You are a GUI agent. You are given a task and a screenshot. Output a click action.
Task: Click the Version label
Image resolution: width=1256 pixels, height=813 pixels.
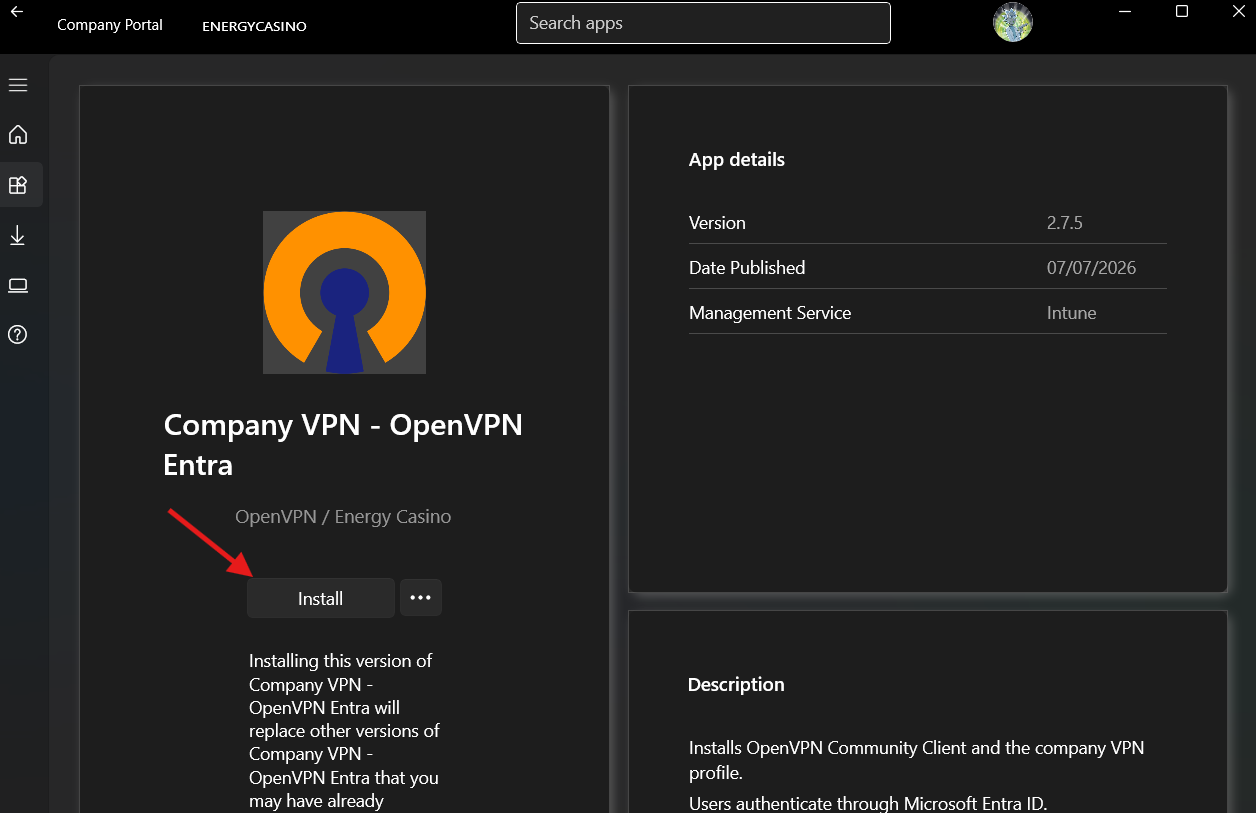click(x=717, y=223)
